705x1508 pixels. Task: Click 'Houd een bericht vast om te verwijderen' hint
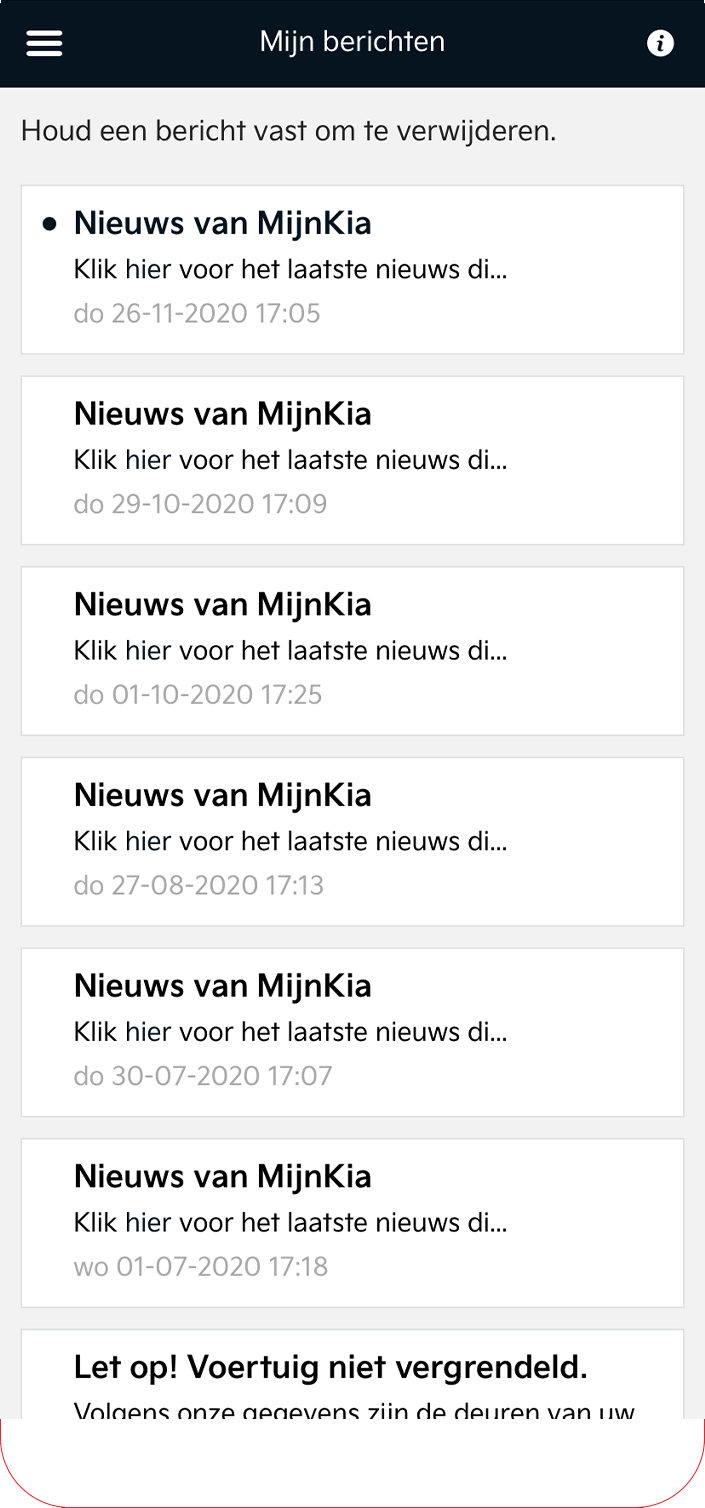click(288, 131)
